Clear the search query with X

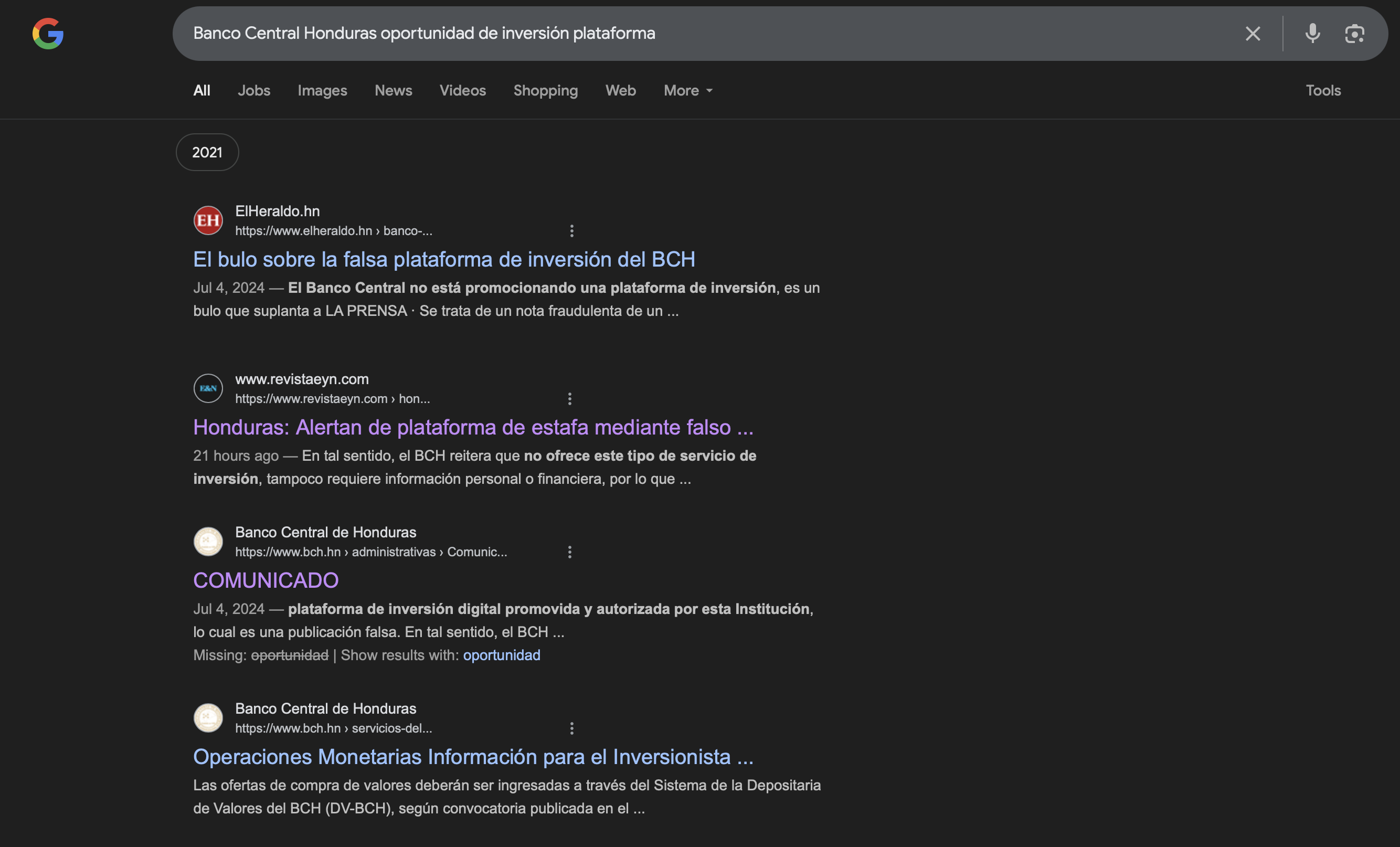(1252, 34)
